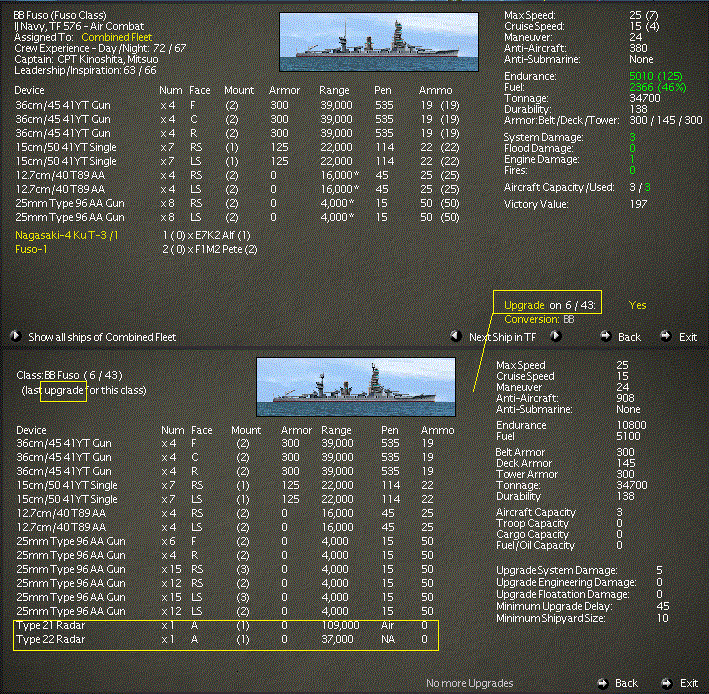Go to previous ship in TF arrow
The height and width of the screenshot is (694, 709).
coord(456,336)
